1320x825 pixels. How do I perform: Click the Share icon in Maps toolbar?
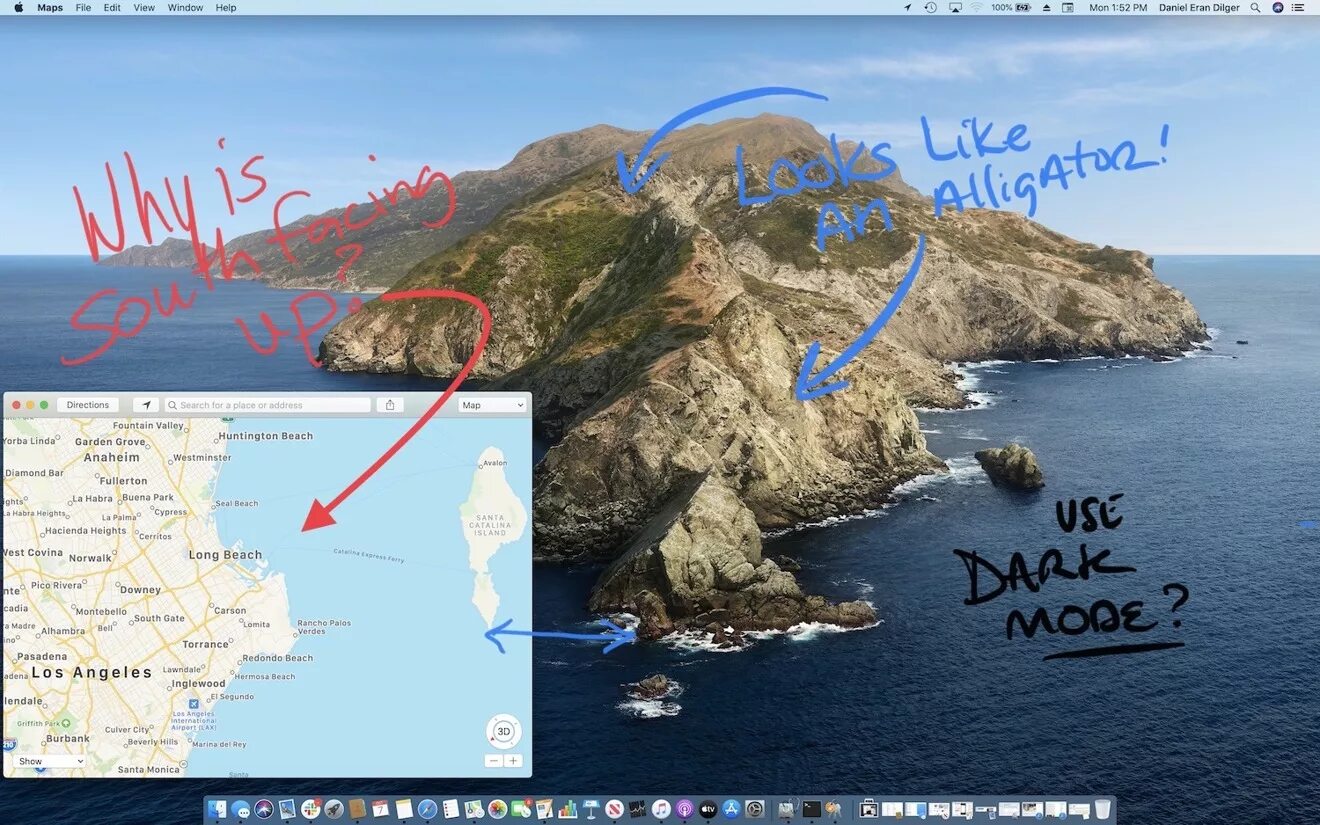(390, 405)
